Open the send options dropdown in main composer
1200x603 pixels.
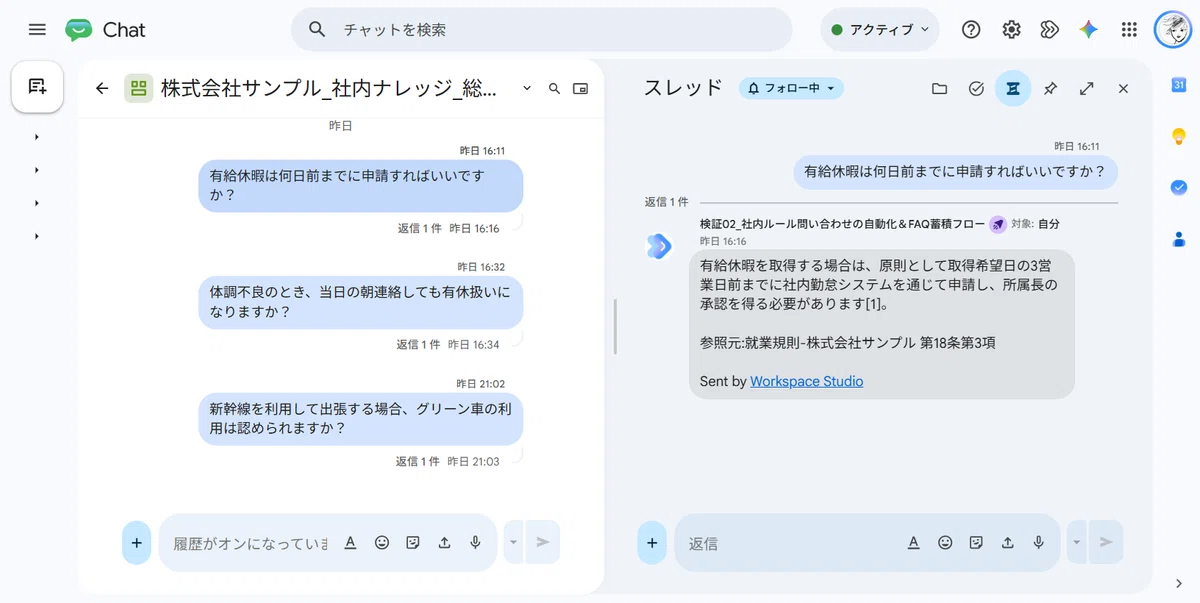coord(514,542)
